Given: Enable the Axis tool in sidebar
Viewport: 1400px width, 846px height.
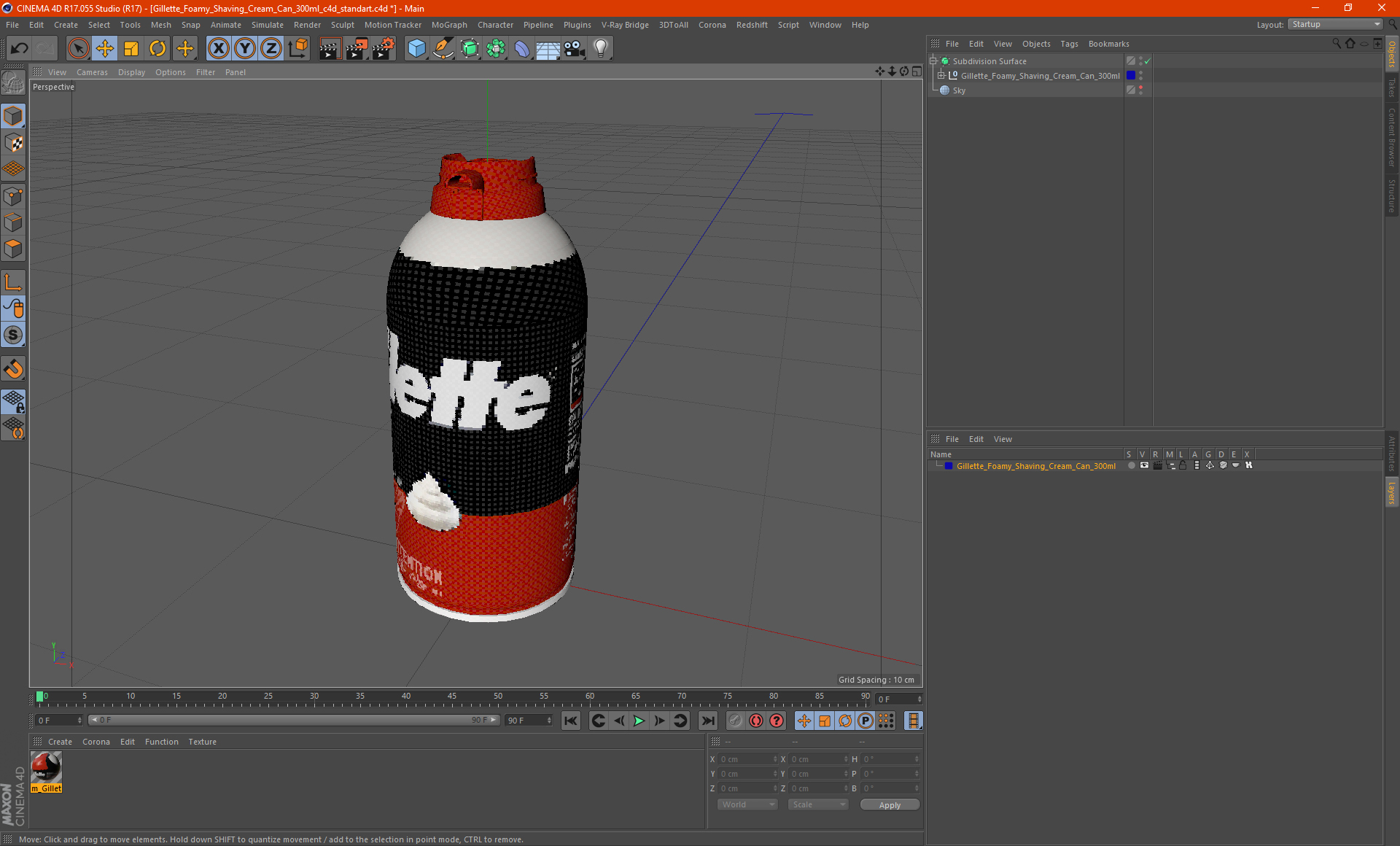Looking at the screenshot, I should click(13, 282).
